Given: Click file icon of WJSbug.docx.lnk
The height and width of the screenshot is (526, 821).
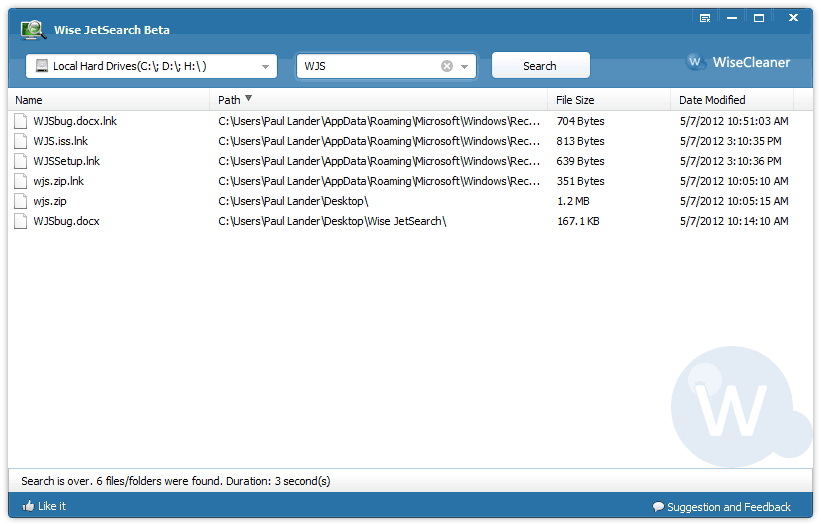Looking at the screenshot, I should tap(20, 121).
